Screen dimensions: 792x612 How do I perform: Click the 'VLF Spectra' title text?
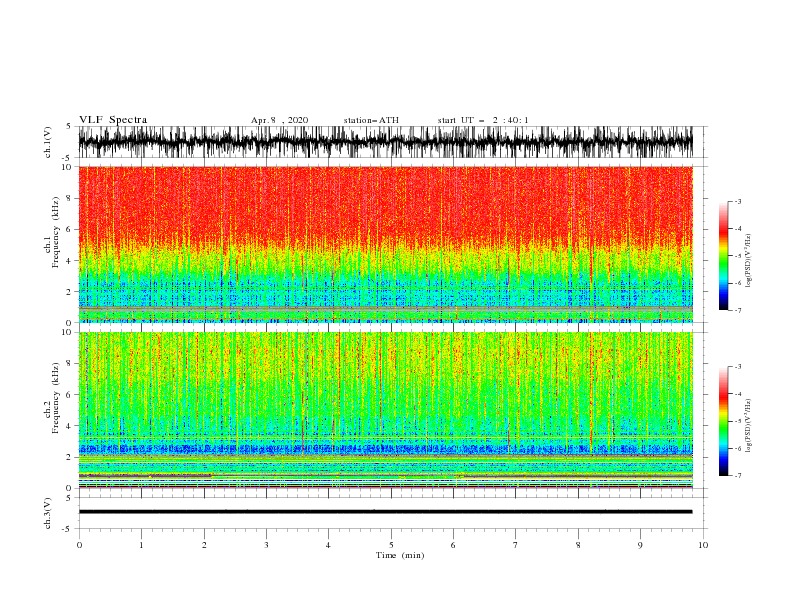113,120
